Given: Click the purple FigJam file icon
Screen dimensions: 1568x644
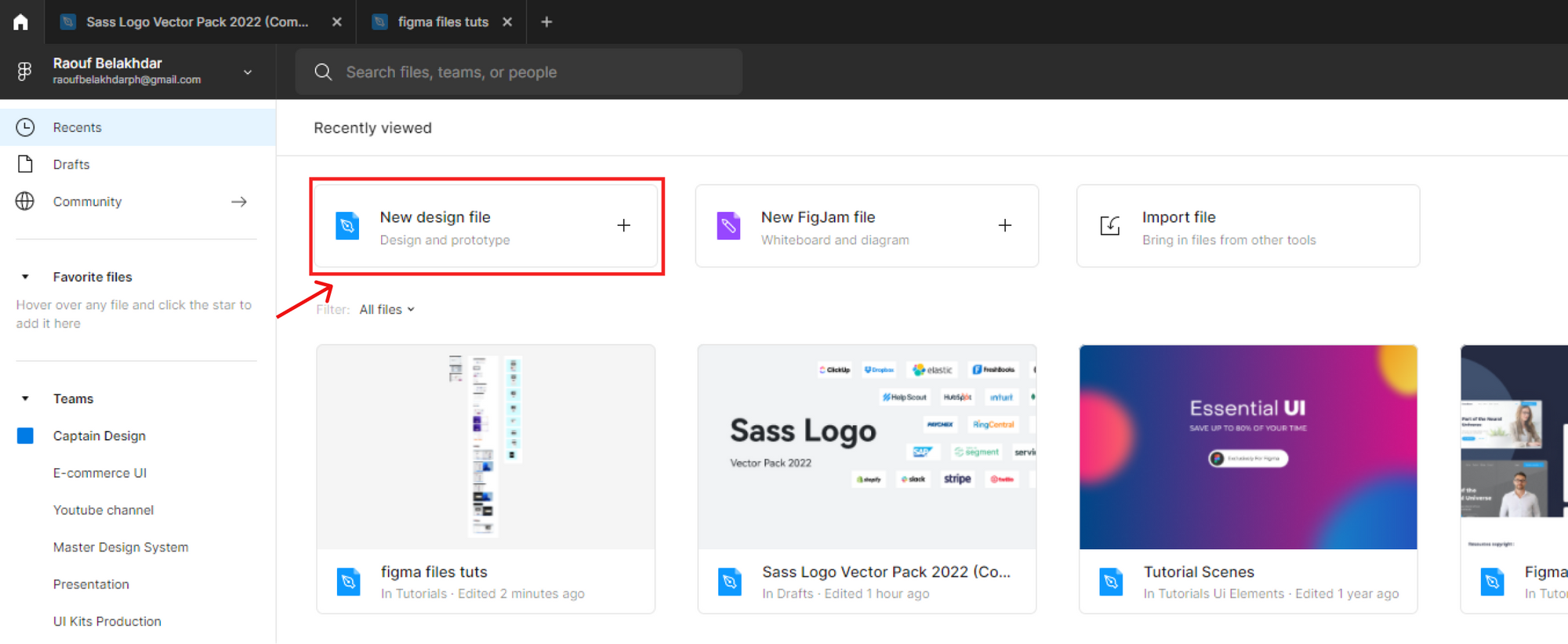Looking at the screenshot, I should click(728, 226).
